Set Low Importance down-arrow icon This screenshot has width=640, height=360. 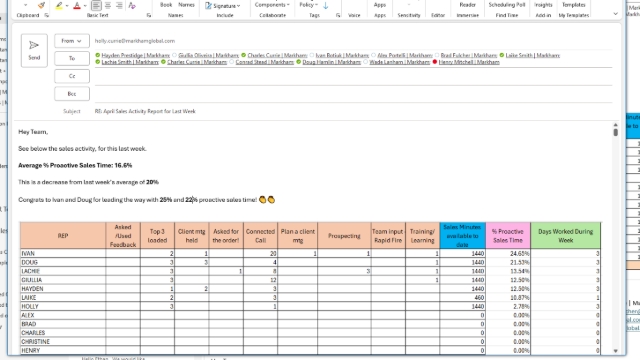tap(326, 6)
